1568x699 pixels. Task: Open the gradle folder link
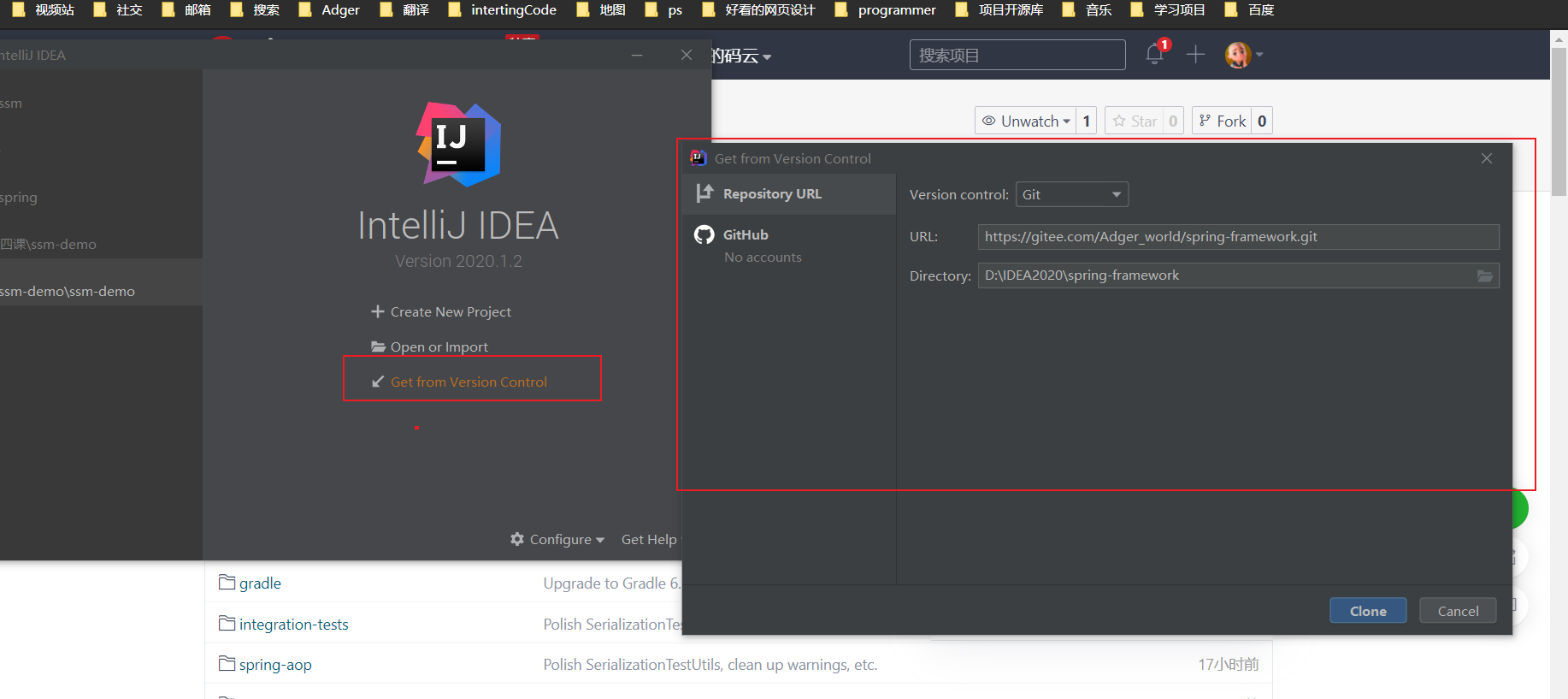coord(260,583)
